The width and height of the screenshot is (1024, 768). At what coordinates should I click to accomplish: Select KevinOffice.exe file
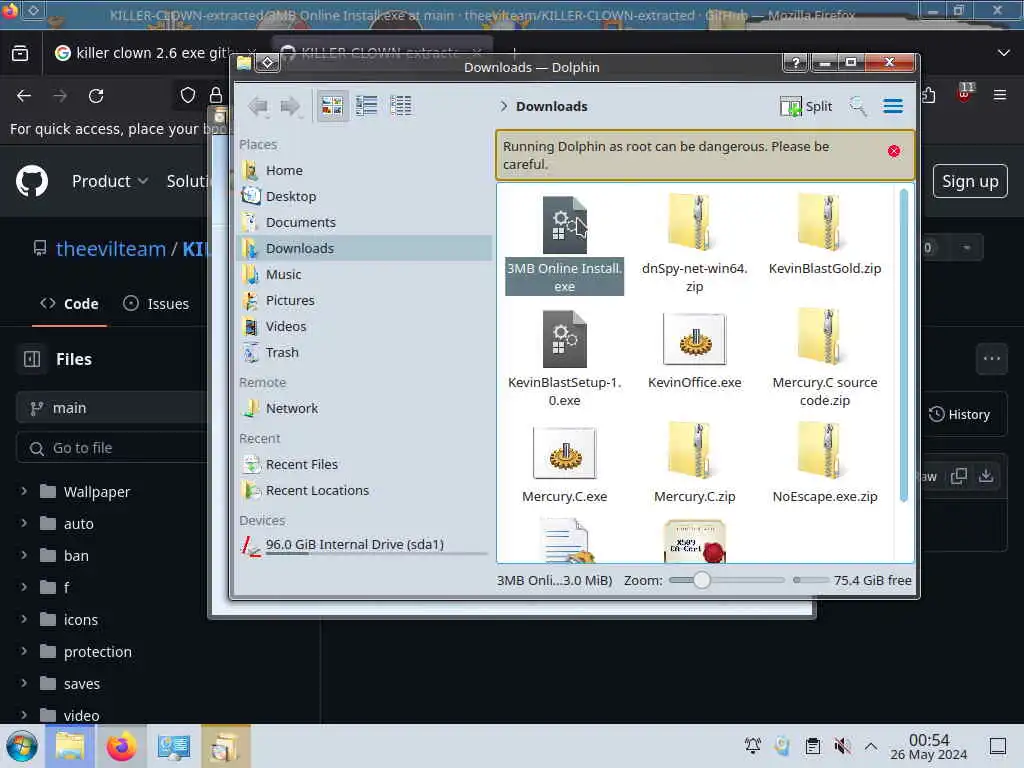pyautogui.click(x=694, y=351)
